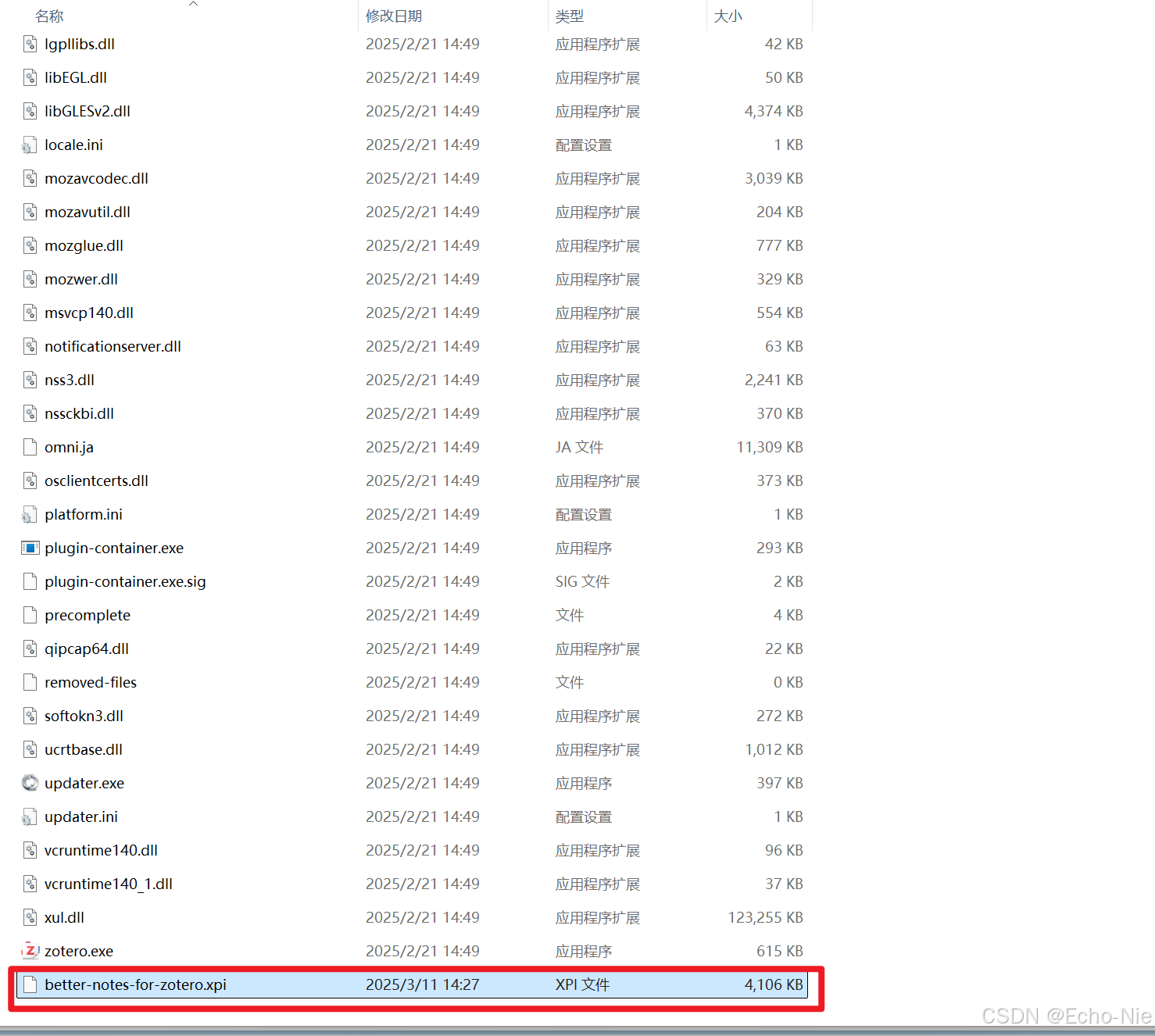
Task: Click the SIG 文件 type cell
Action: pos(582,581)
